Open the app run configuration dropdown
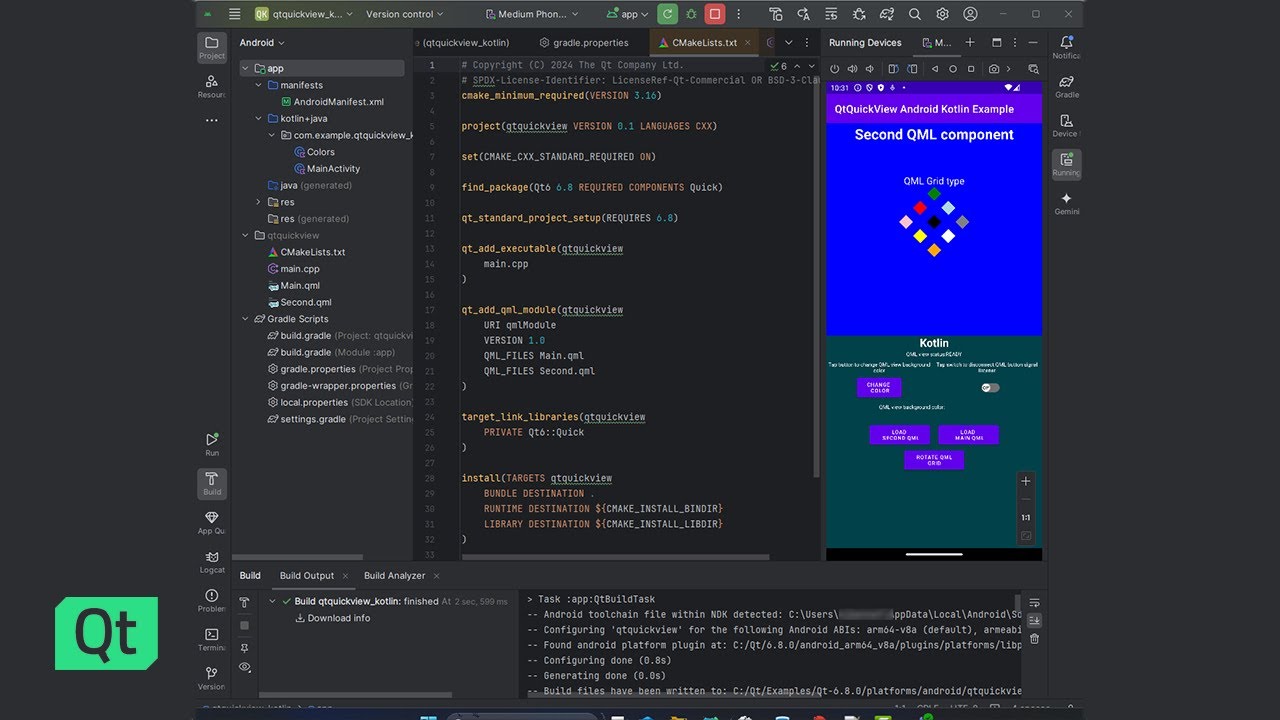1280x720 pixels. pos(627,14)
